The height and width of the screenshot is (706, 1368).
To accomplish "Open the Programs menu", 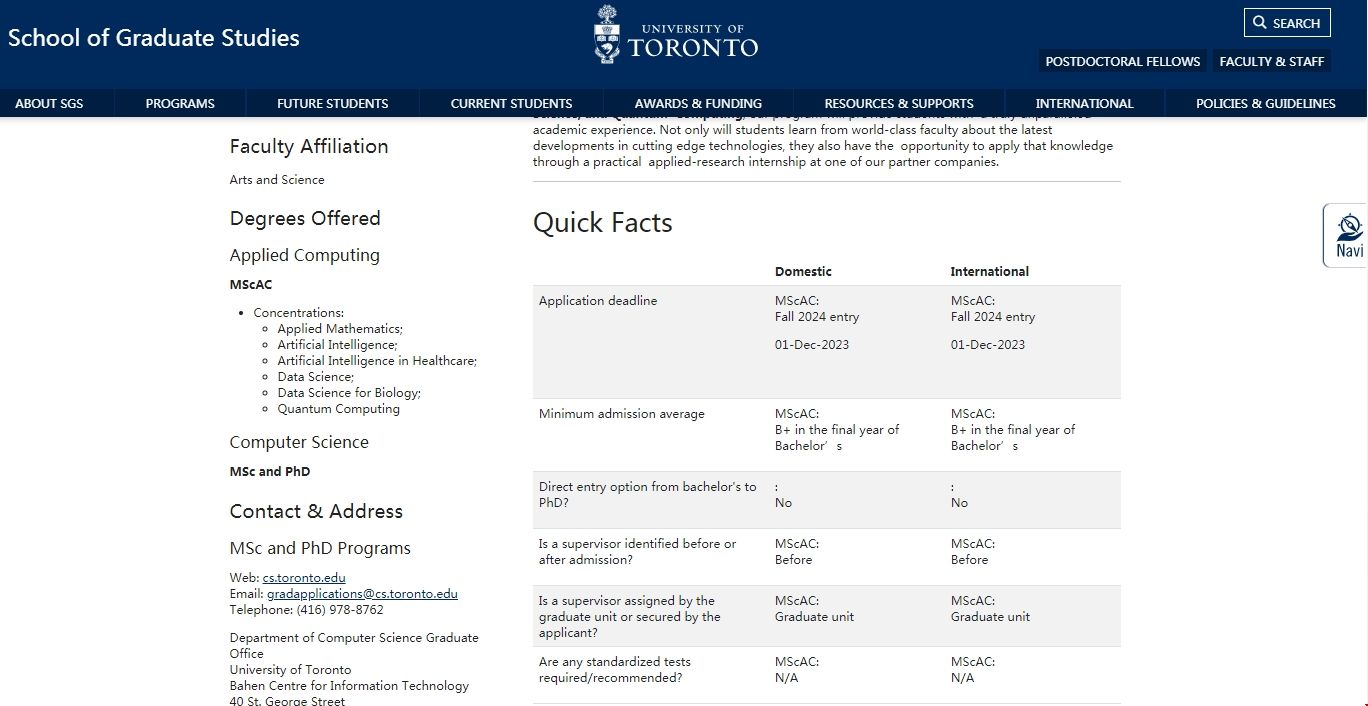I will tap(180, 103).
